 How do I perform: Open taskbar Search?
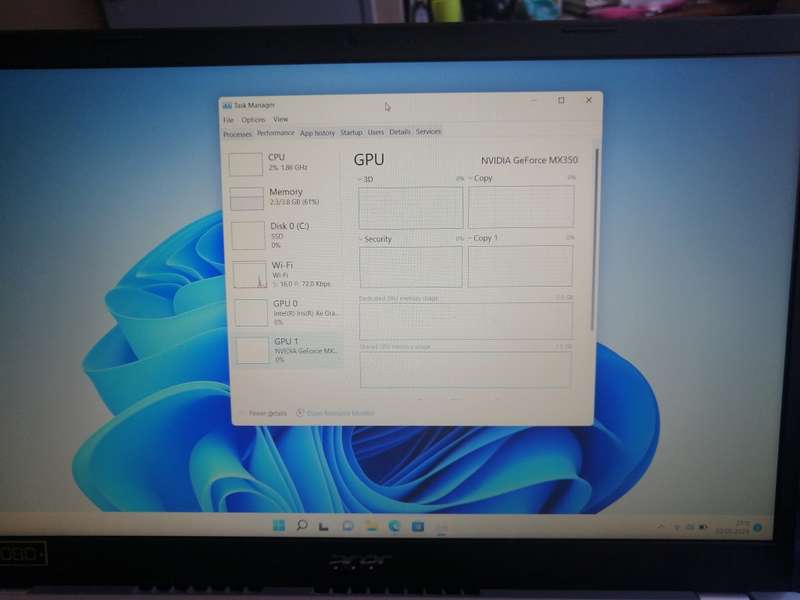point(302,526)
